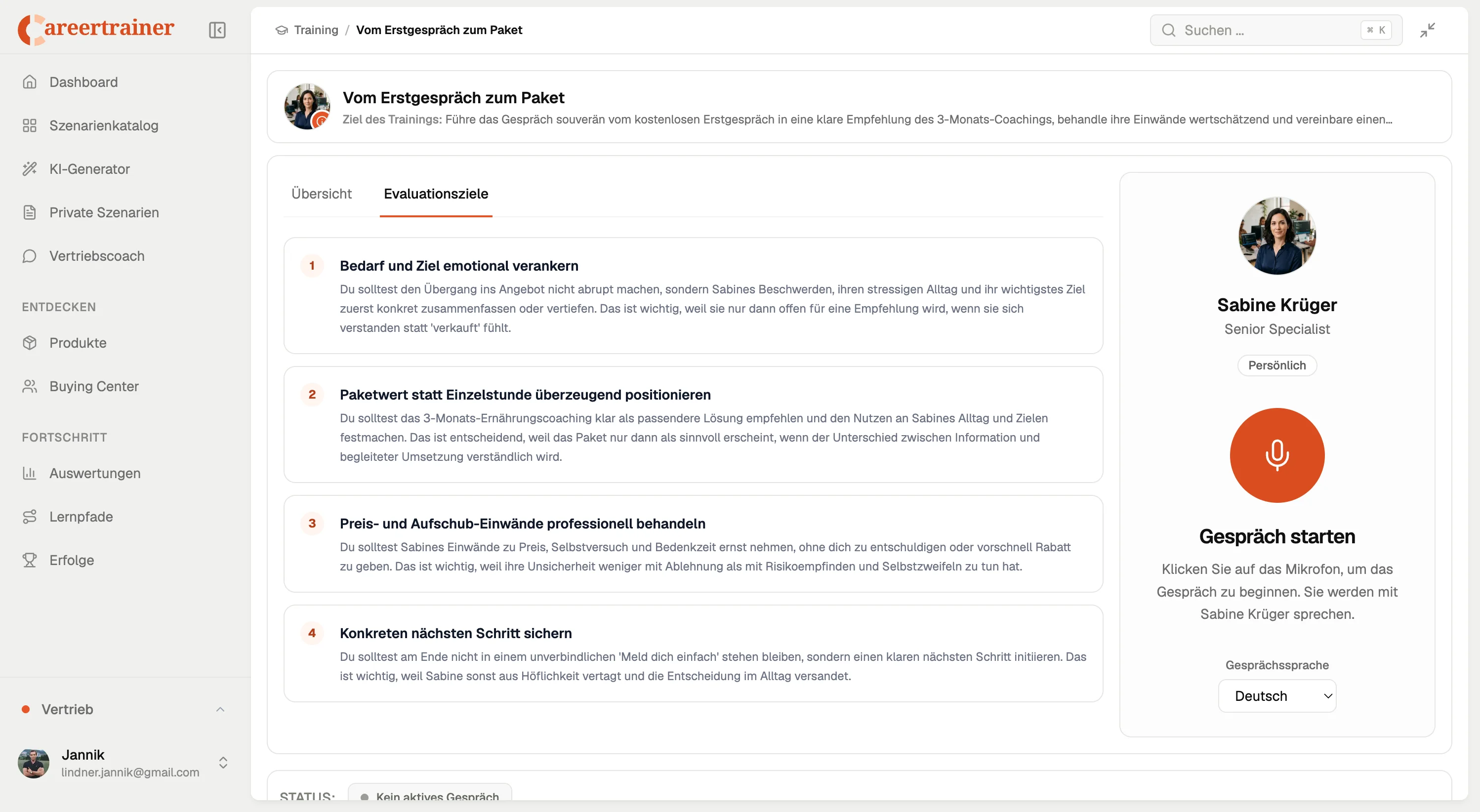Click the KI-Generator magic wand icon
This screenshot has height=812, width=1480.
tap(30, 169)
